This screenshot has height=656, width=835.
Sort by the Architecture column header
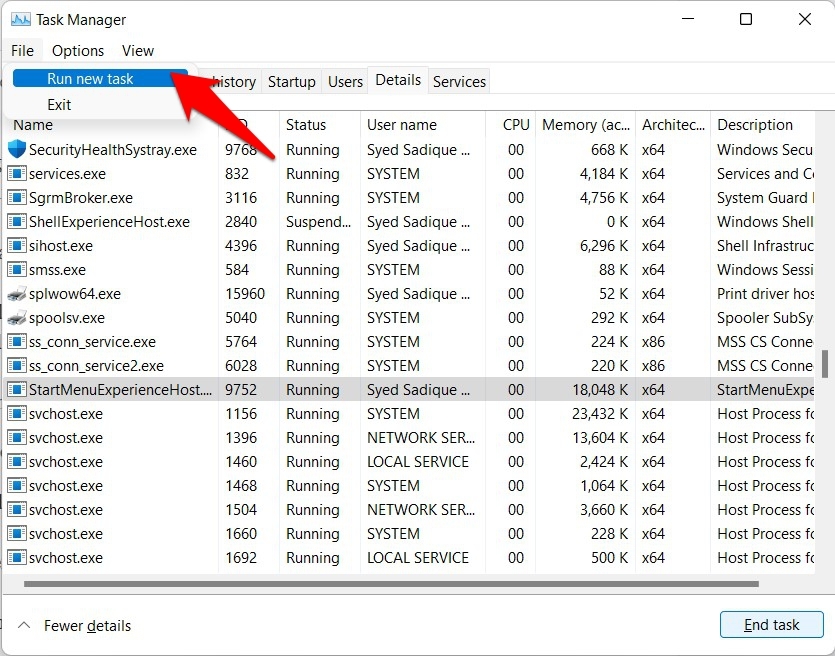pyautogui.click(x=673, y=125)
